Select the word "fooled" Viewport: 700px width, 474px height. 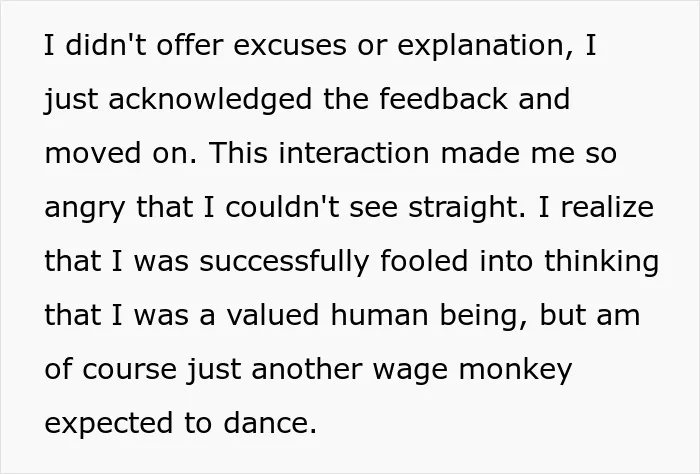coord(424,261)
